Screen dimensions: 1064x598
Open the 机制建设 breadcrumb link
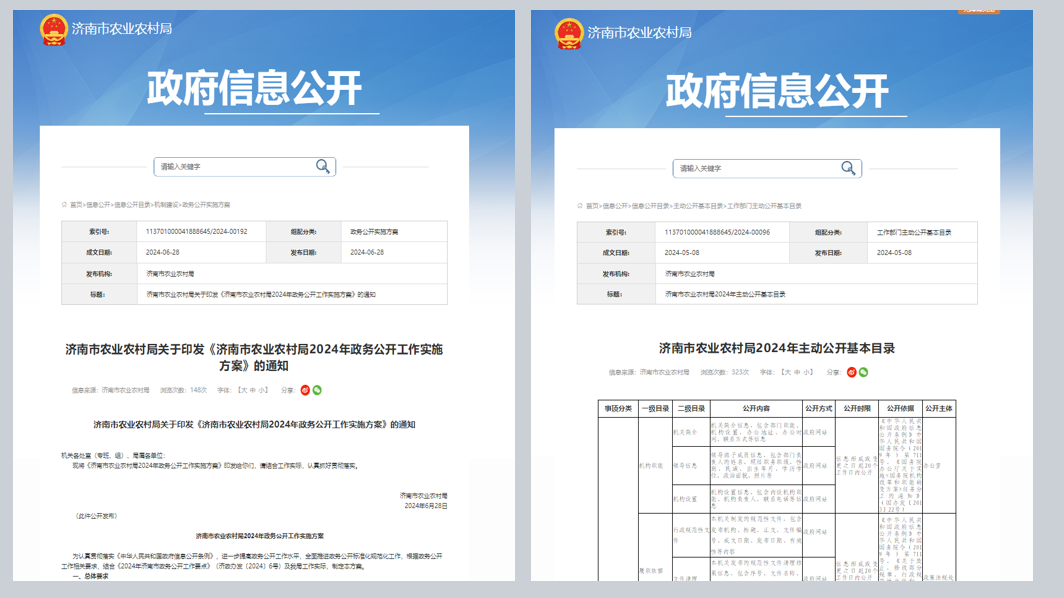(x=166, y=204)
